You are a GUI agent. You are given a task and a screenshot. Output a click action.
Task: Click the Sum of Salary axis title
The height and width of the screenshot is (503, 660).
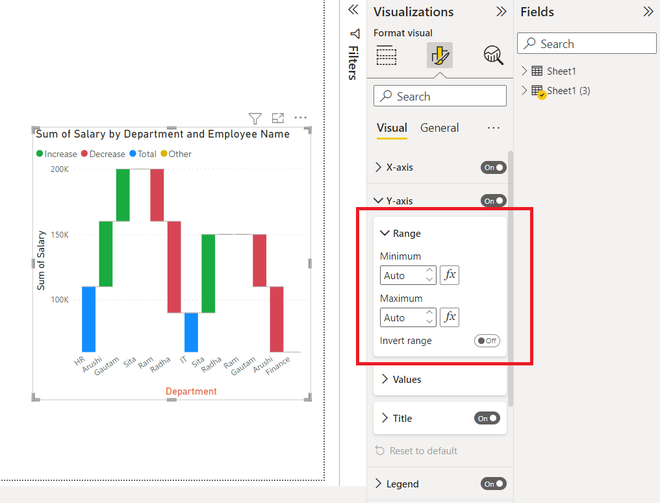[41, 261]
